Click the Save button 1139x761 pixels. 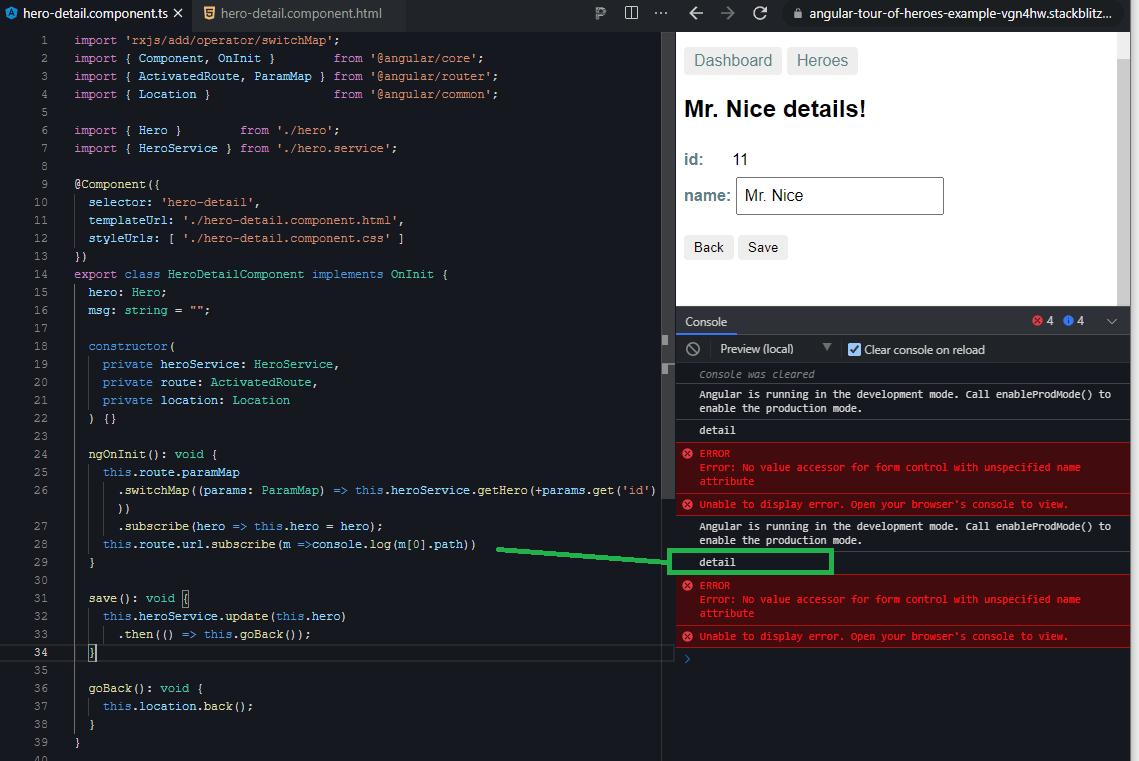pos(762,247)
